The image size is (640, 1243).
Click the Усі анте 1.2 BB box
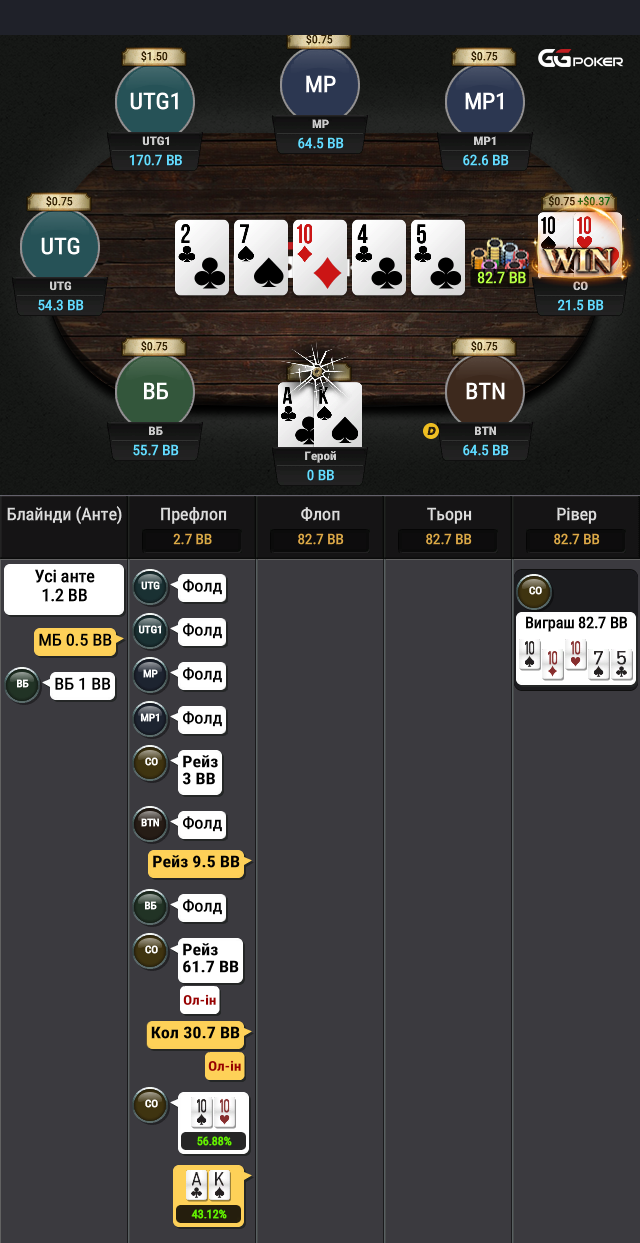[x=64, y=588]
